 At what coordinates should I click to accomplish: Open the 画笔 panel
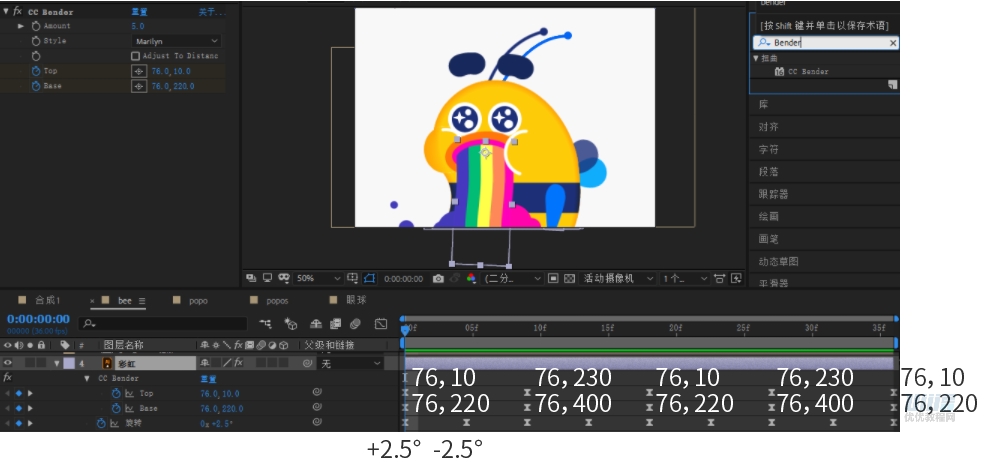pyautogui.click(x=769, y=238)
